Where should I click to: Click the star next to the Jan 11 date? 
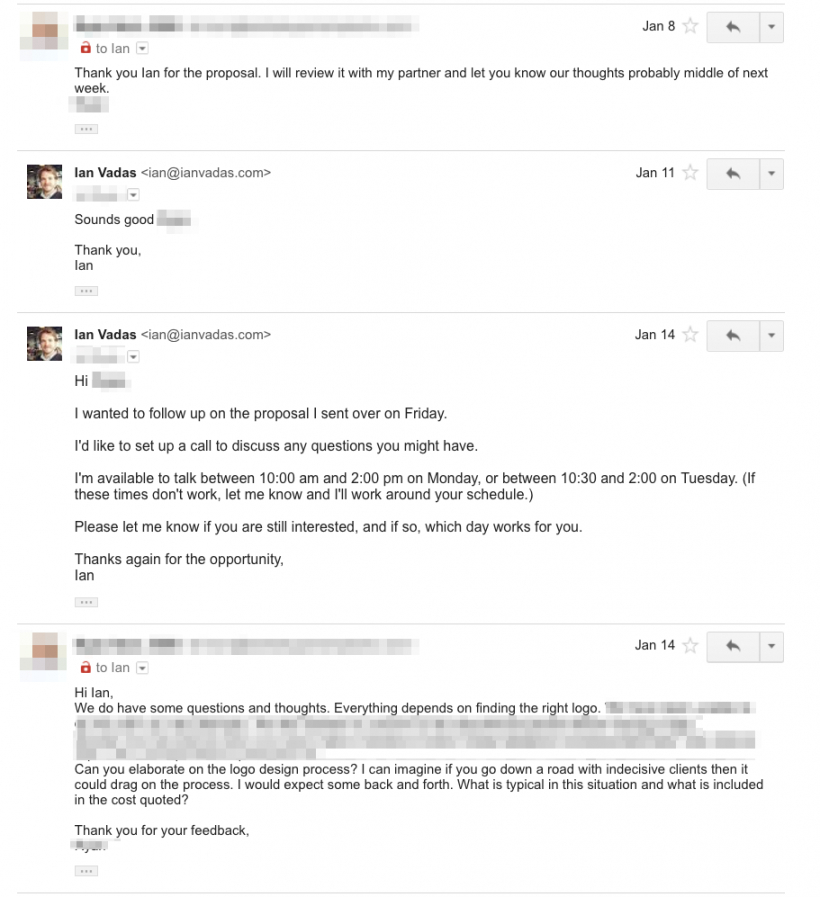pyautogui.click(x=692, y=173)
